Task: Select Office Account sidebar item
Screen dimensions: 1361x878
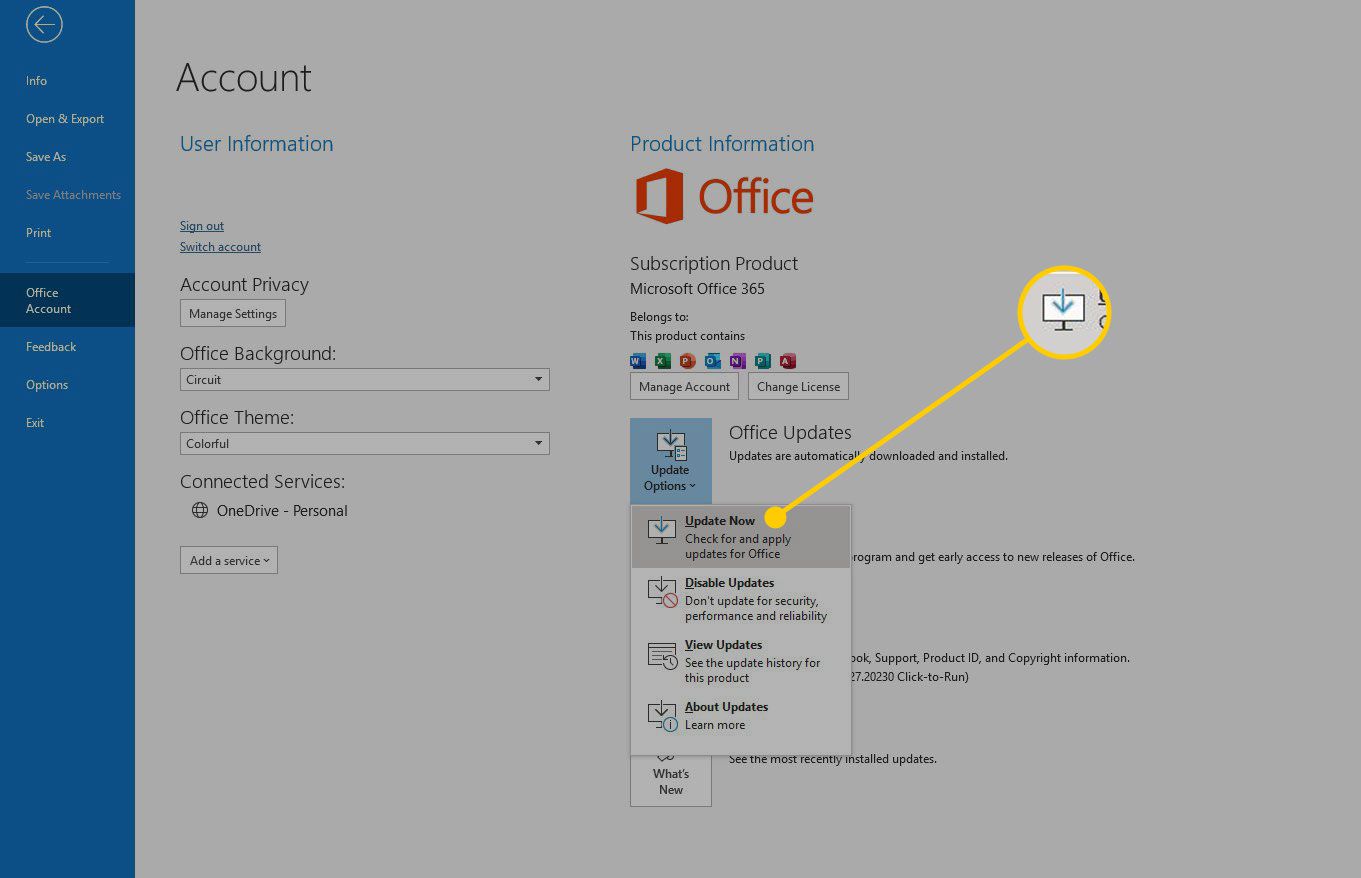Action: click(x=67, y=300)
